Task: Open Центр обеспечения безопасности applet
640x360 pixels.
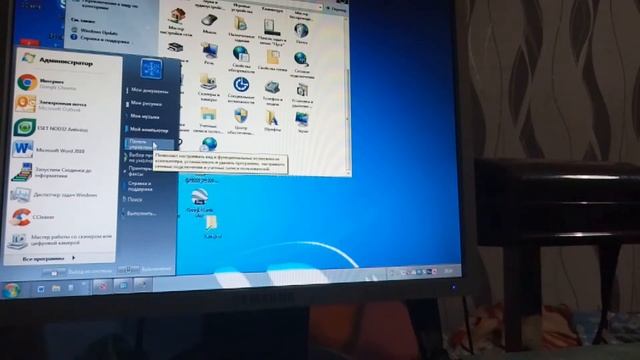Action: coord(241,121)
